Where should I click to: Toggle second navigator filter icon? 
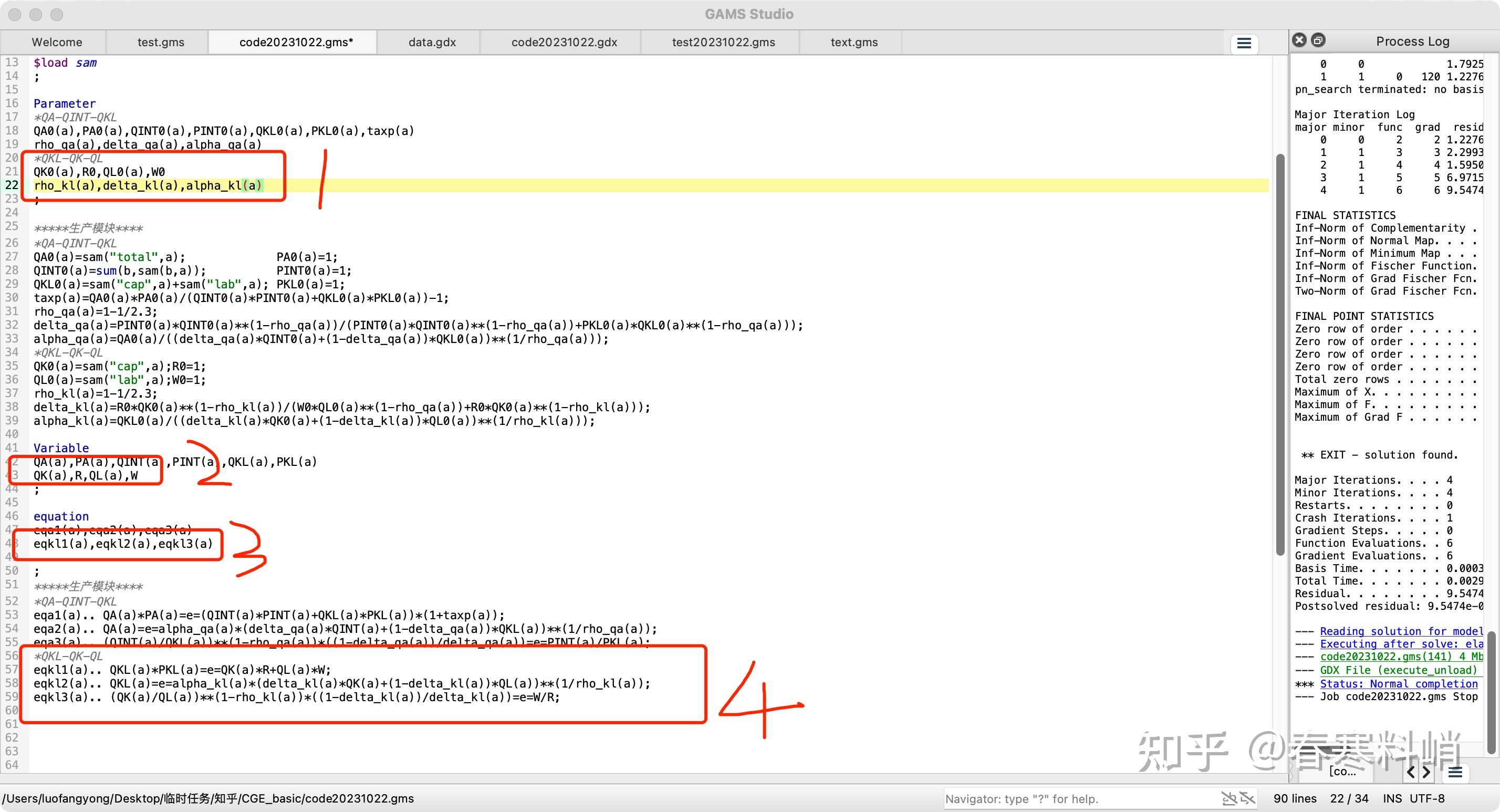point(1247,798)
